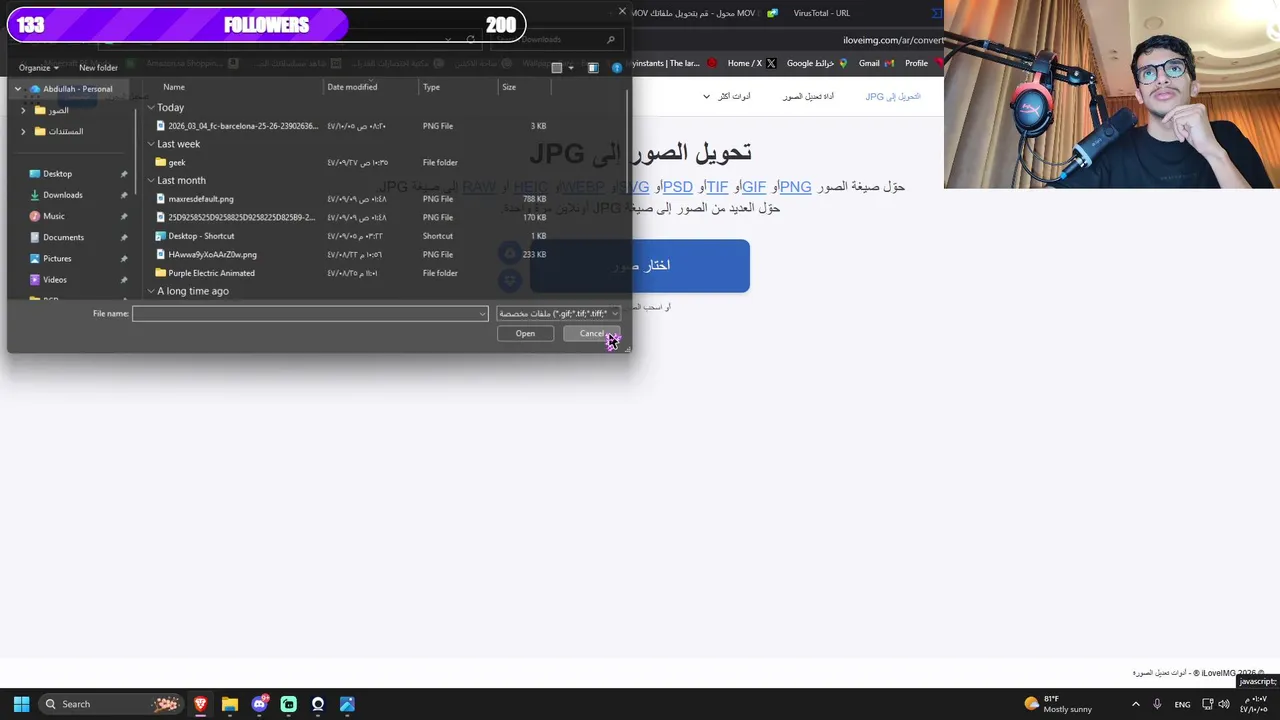The height and width of the screenshot is (720, 1280).
Task: Open Discord from the taskbar
Action: coord(259,704)
